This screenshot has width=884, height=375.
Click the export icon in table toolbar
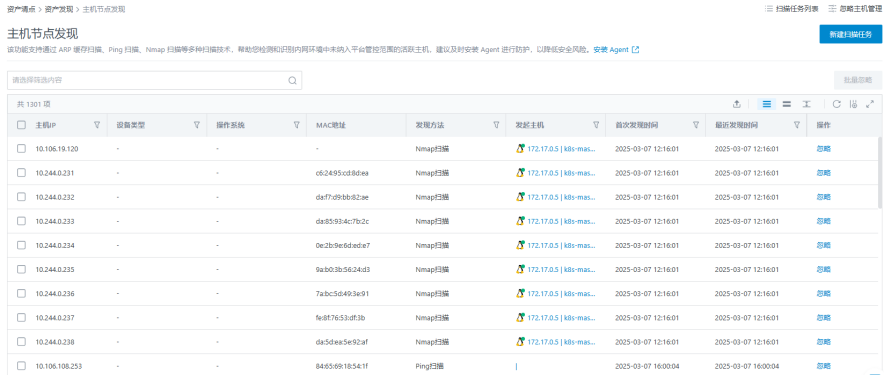coord(736,104)
